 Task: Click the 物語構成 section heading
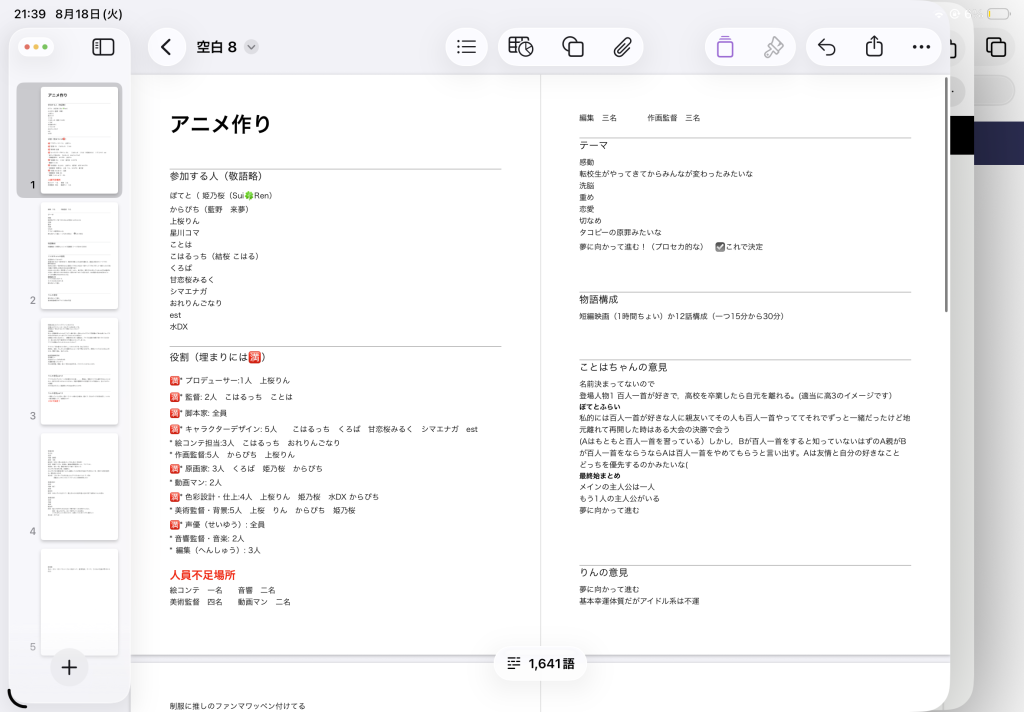point(598,299)
